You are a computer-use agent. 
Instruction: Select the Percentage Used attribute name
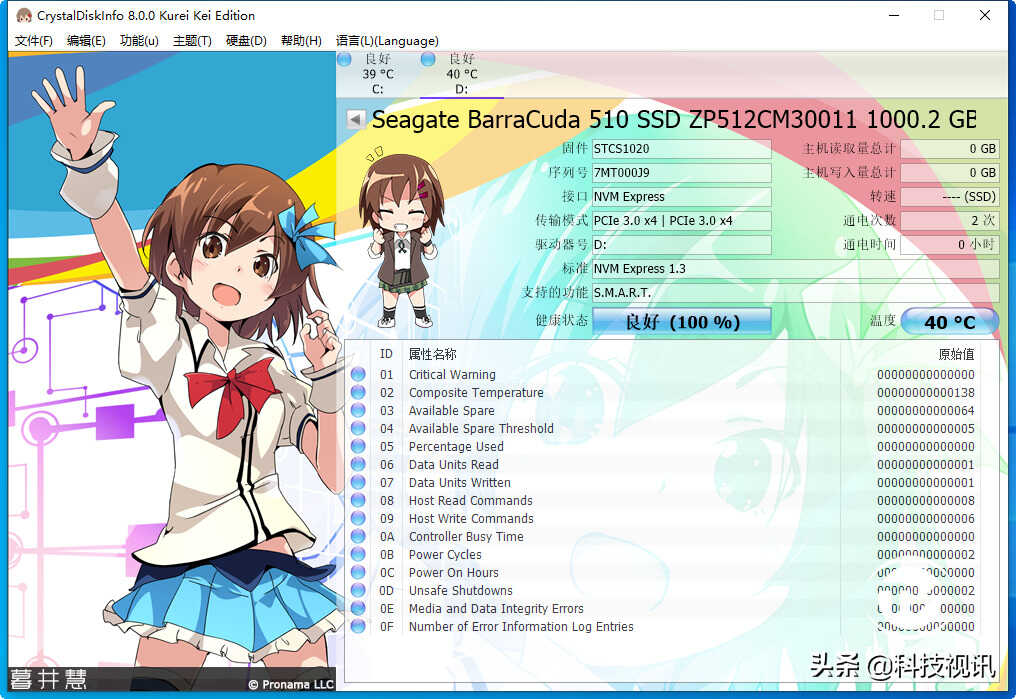pyautogui.click(x=456, y=446)
